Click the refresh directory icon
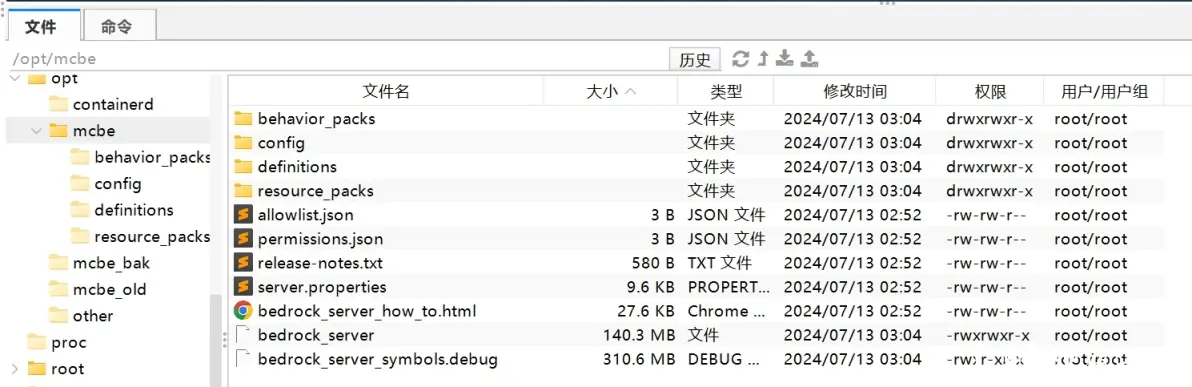This screenshot has width=1192, height=387. pyautogui.click(x=740, y=59)
